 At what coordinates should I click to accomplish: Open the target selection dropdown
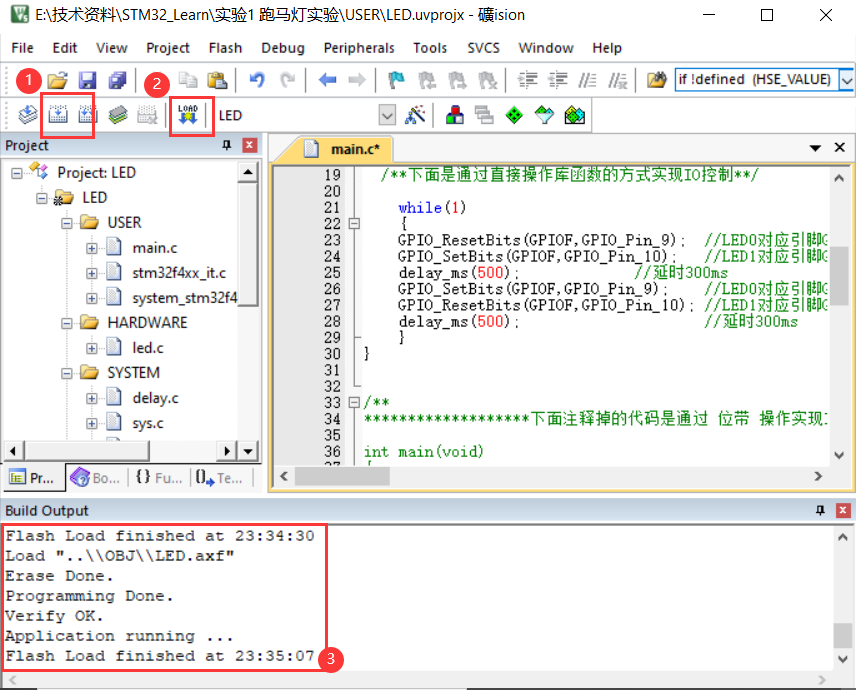[x=387, y=115]
